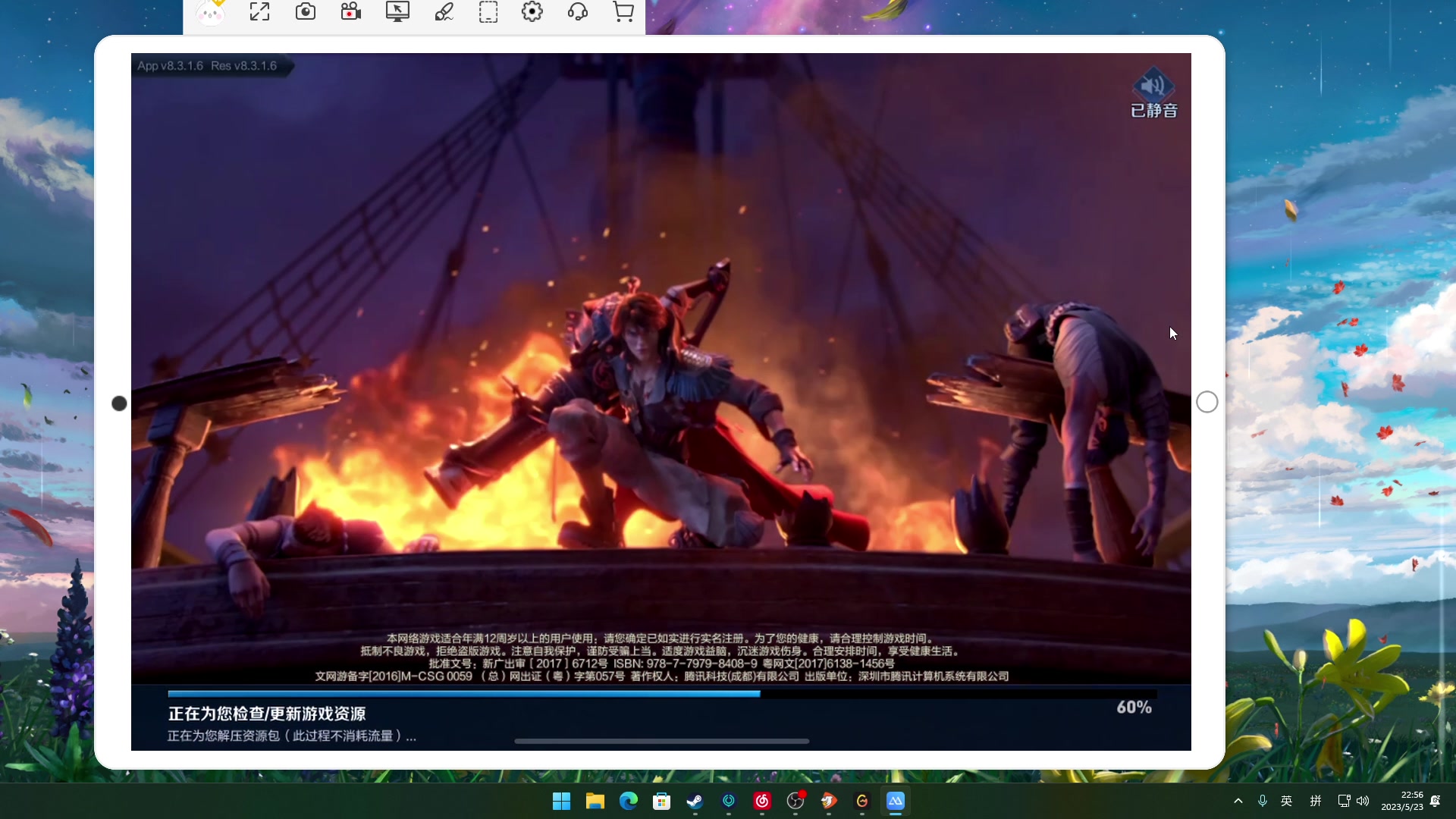Click the 正在为您解压资源包 status line
Screen dimensions: 1456x819
292,736
